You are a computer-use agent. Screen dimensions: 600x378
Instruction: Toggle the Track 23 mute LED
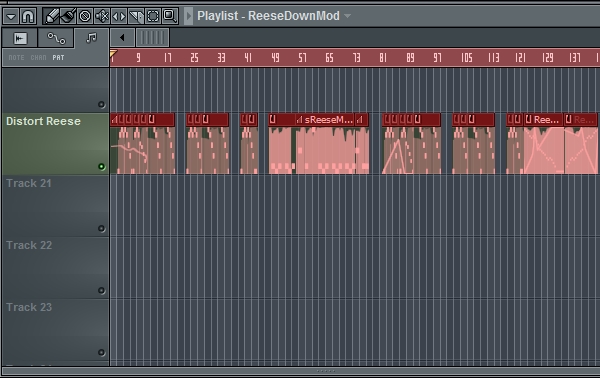[101, 352]
